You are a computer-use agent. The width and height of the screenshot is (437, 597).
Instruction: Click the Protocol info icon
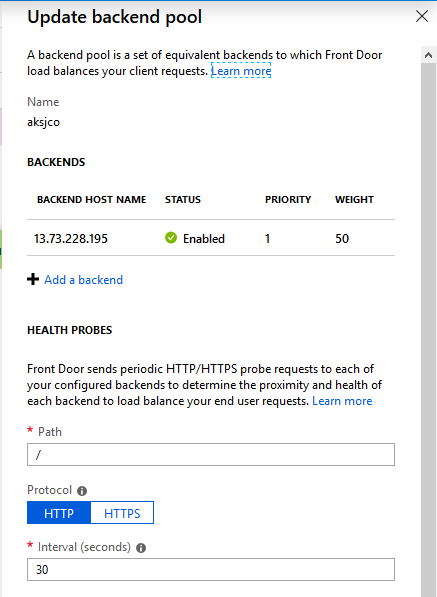pyautogui.click(x=82, y=491)
